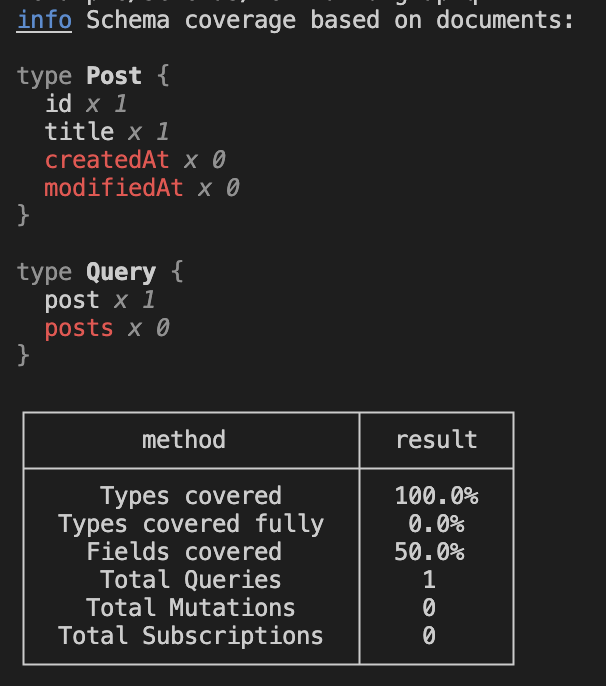
Task: Click the 50.0% result value
Action: point(430,552)
